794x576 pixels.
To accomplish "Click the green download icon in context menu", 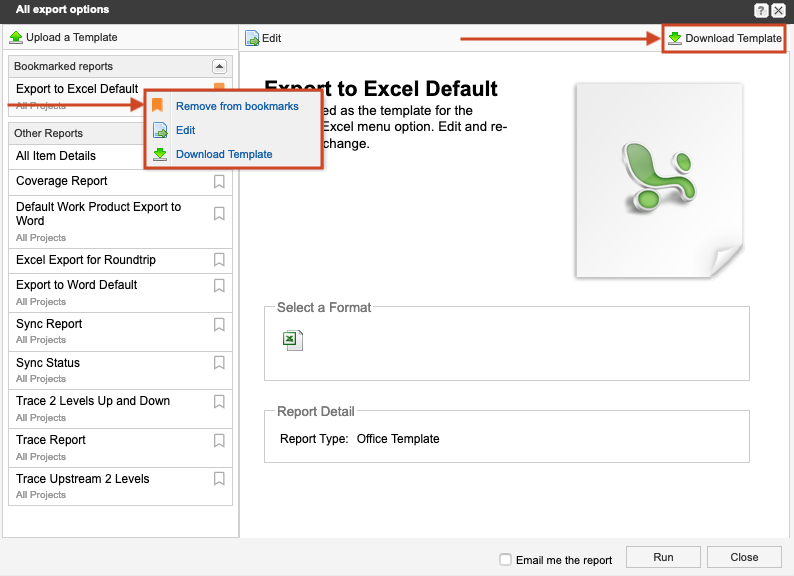I will point(160,154).
